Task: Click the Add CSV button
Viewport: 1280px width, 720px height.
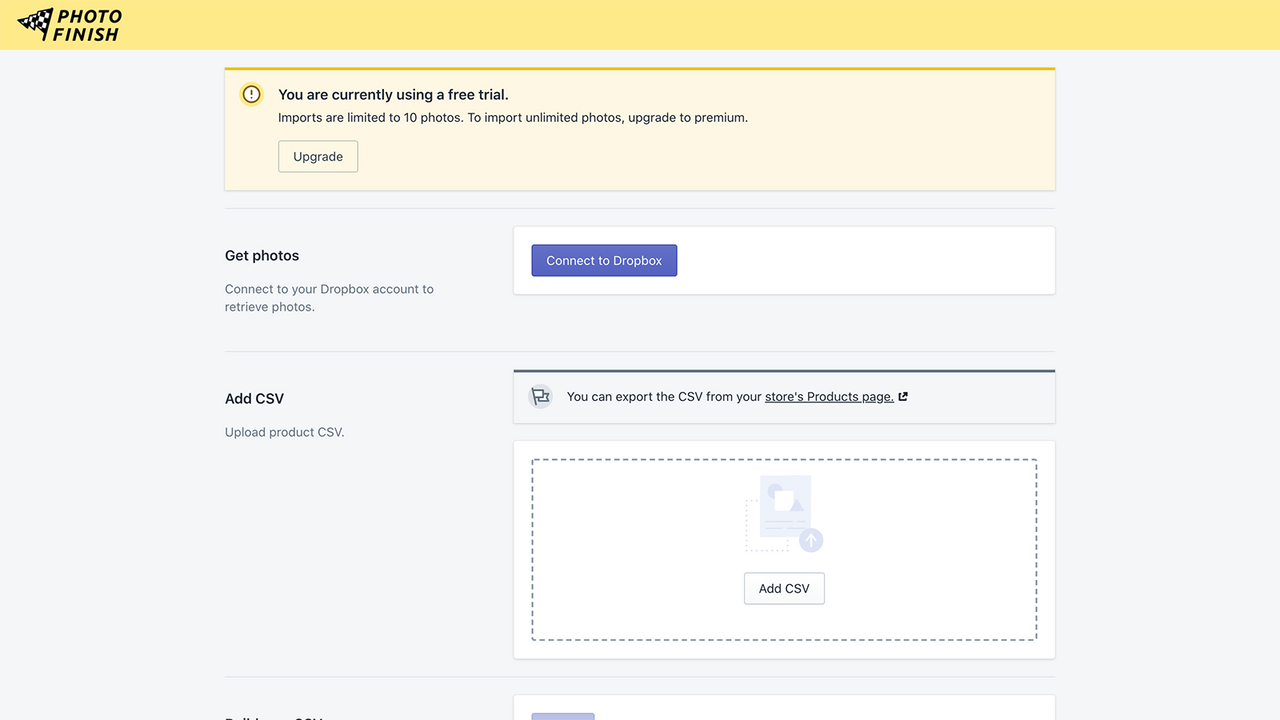Action: 784,588
